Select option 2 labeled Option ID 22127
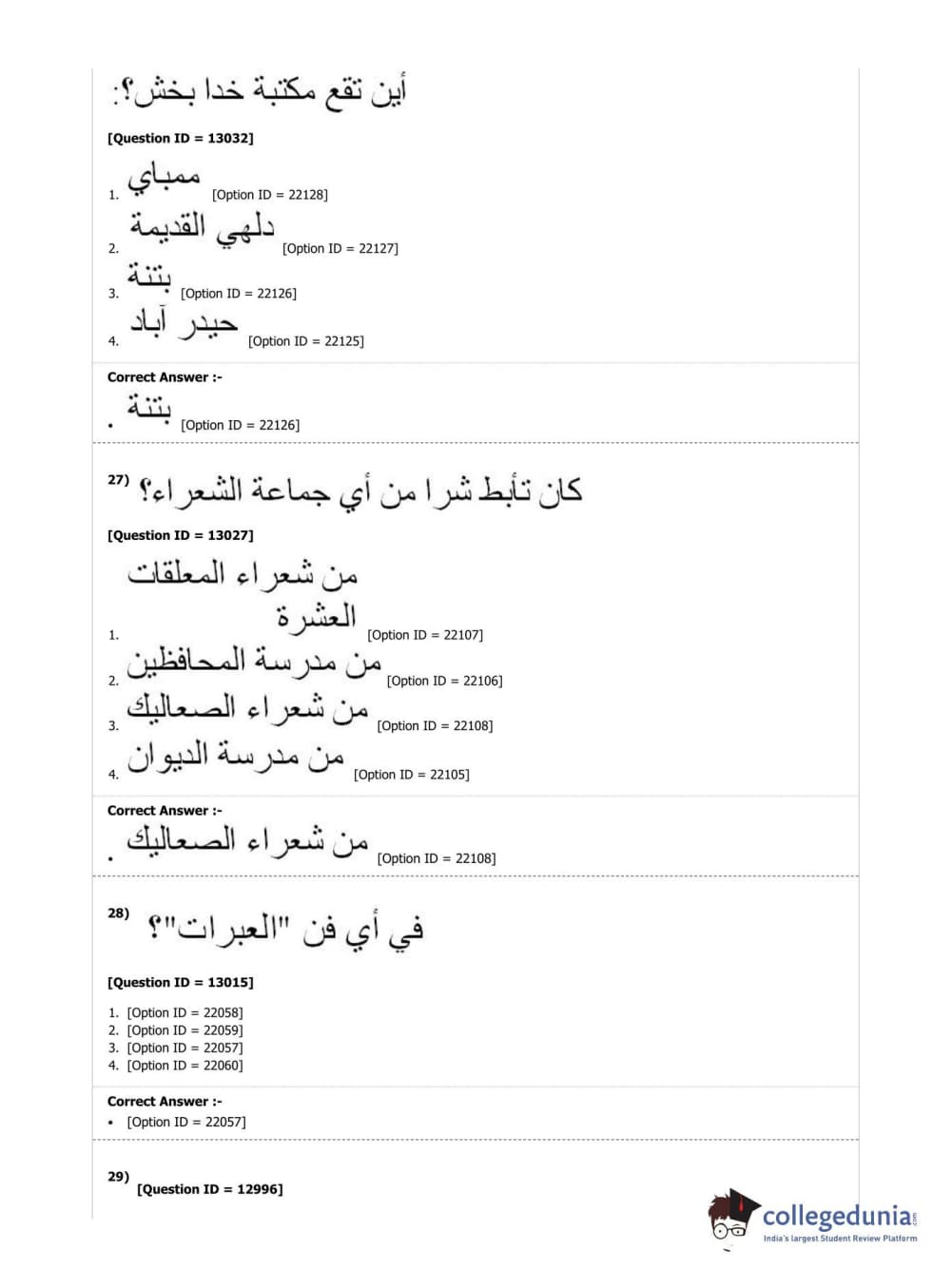This screenshot has height=1288, width=952. coord(340,249)
